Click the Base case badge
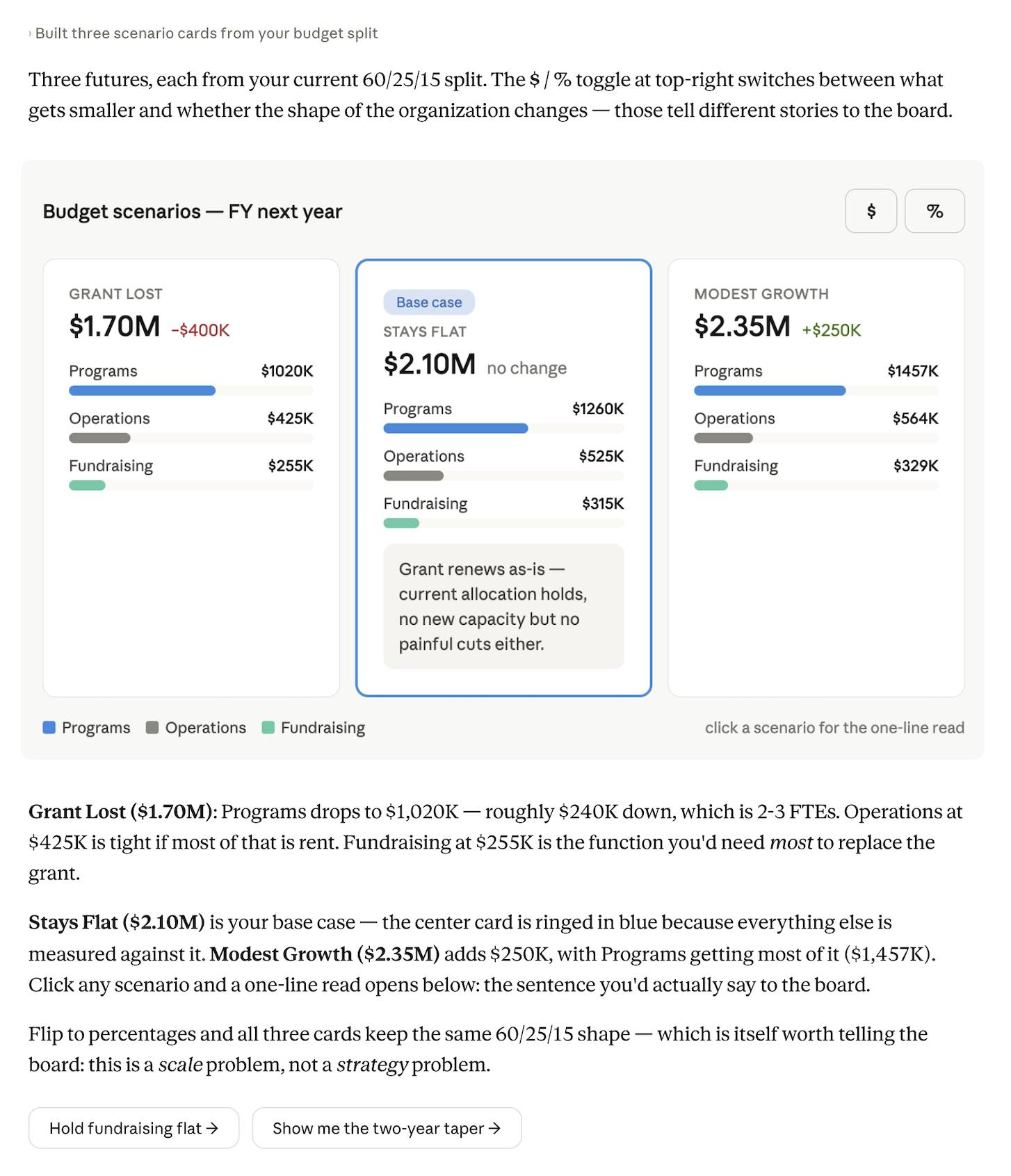The image size is (1011, 1176). [x=428, y=302]
